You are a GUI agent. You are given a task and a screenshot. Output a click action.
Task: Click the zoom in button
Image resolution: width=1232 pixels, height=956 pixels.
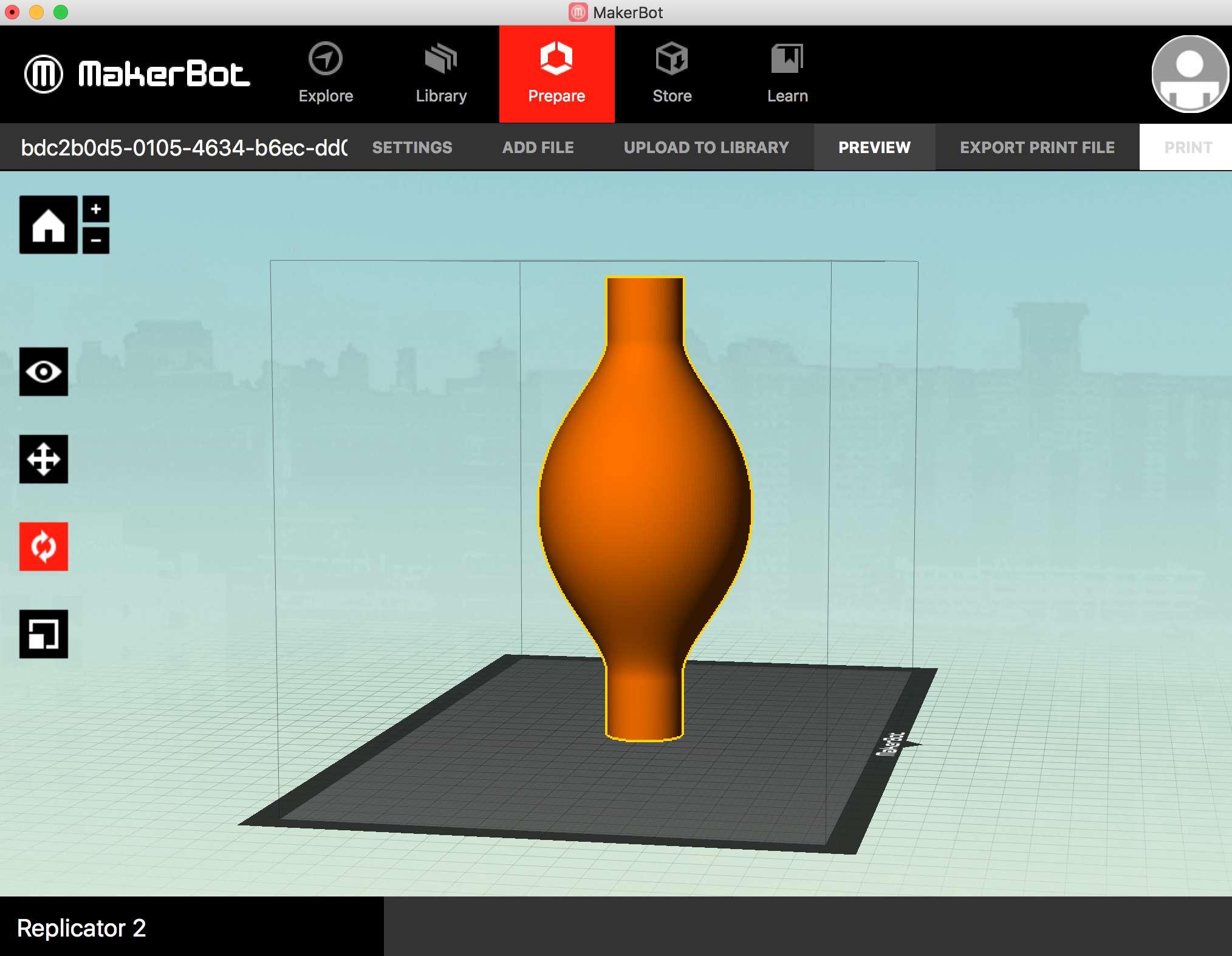click(97, 209)
